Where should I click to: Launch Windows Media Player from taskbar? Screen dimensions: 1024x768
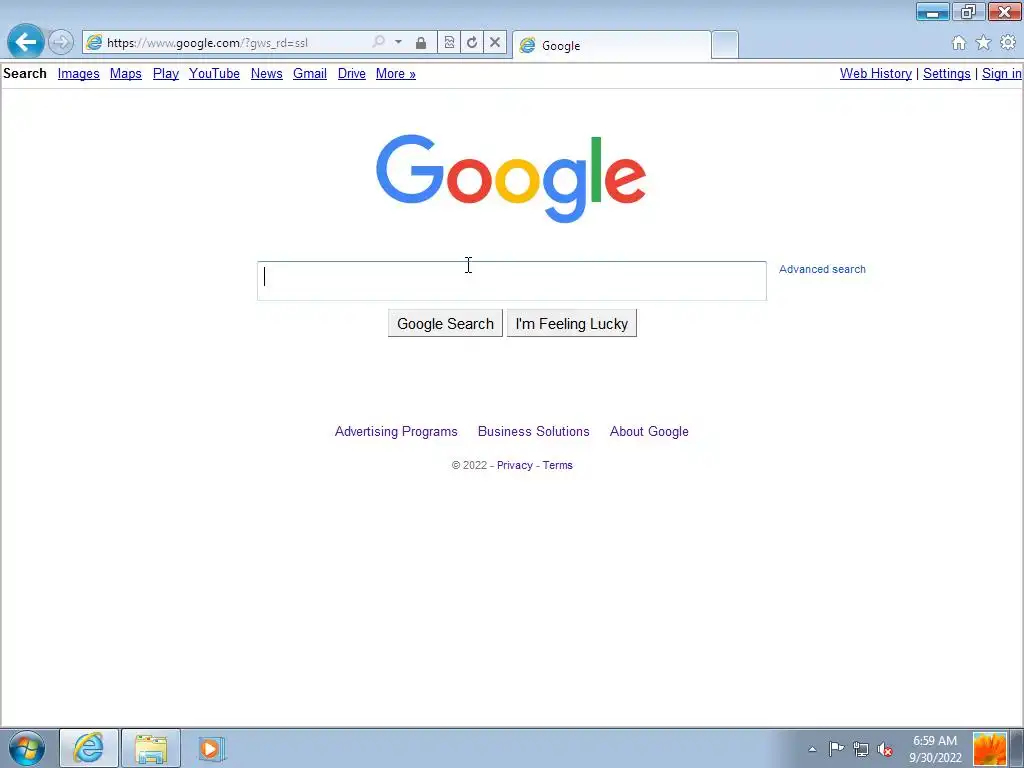(212, 748)
